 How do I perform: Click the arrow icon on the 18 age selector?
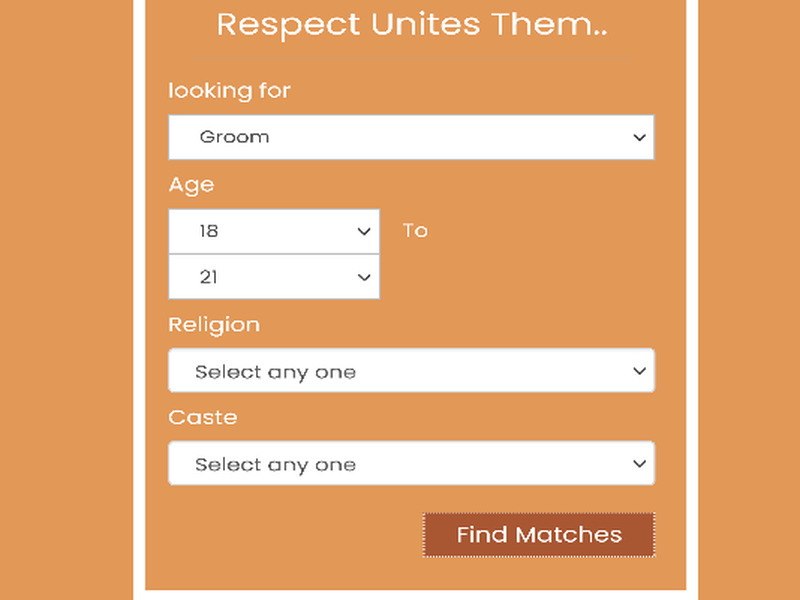[364, 230]
